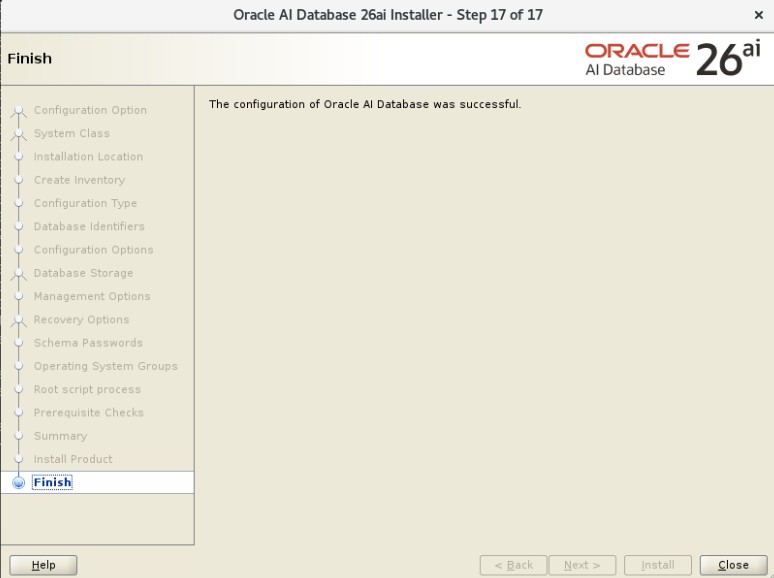The image size is (774, 578).
Task: Click the disabled Back button
Action: (x=513, y=565)
